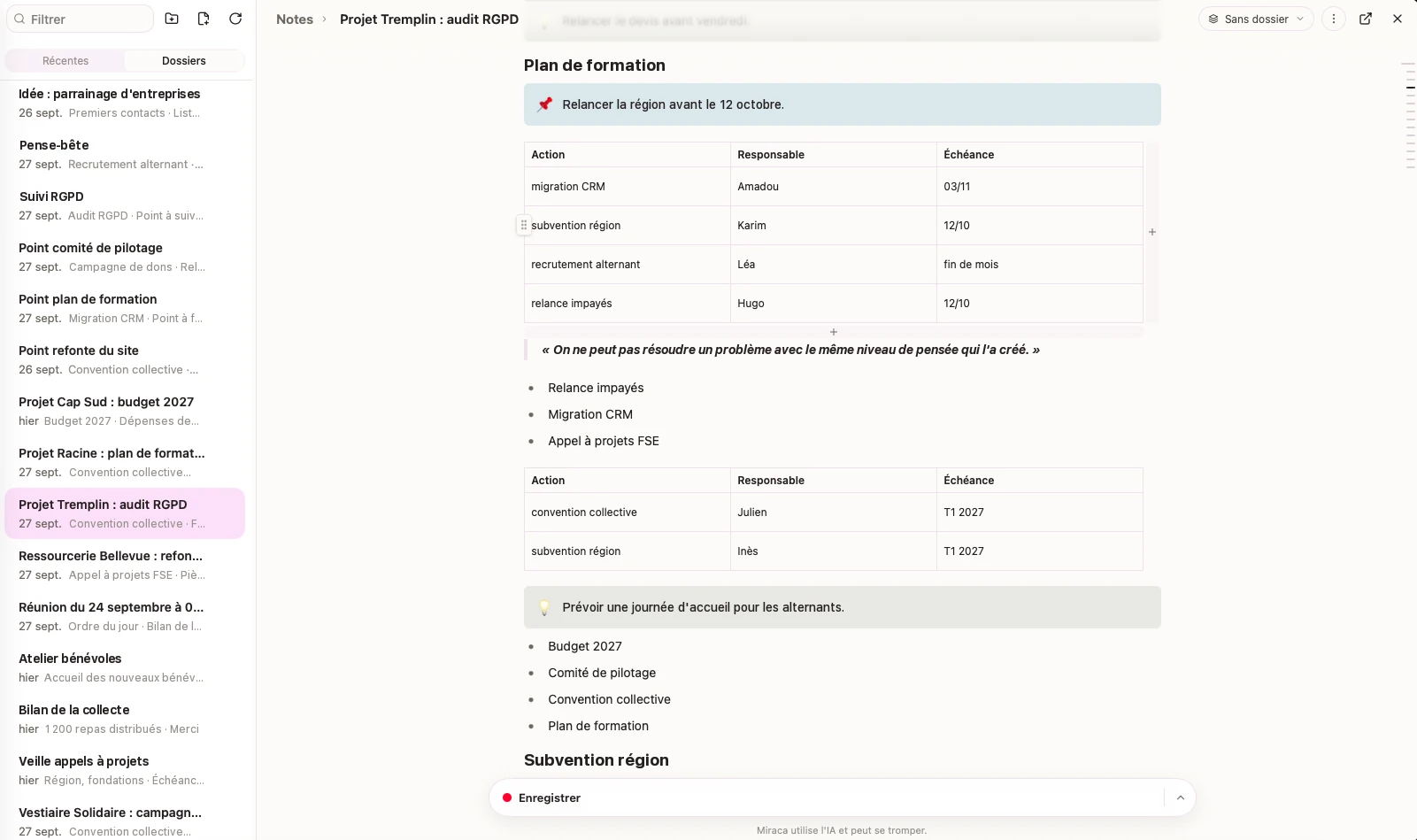1417x840 pixels.
Task: Click the migration CRM table cell
Action: click(628, 187)
